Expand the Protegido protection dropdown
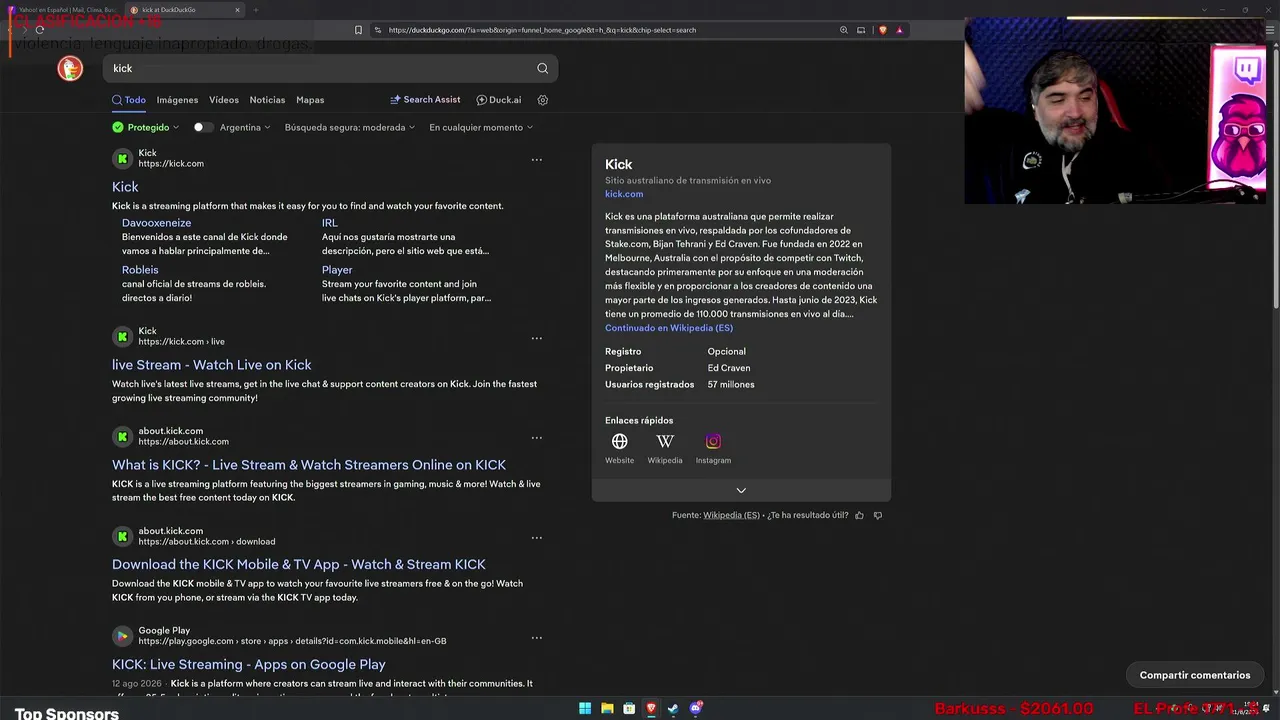The height and width of the screenshot is (720, 1280). click(x=146, y=127)
